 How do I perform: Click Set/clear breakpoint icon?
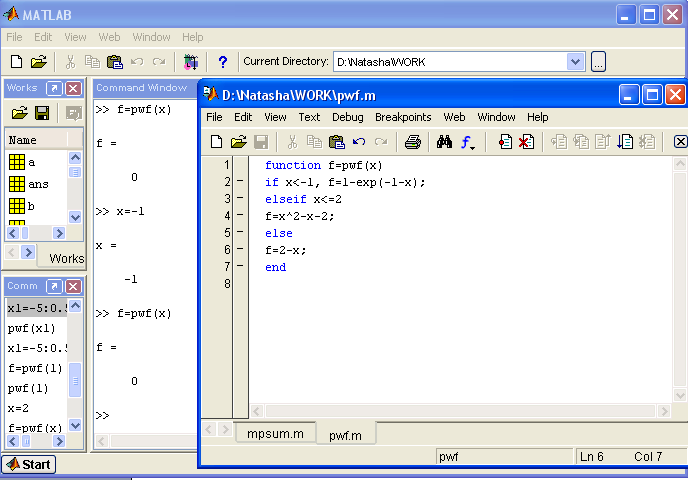coord(505,142)
